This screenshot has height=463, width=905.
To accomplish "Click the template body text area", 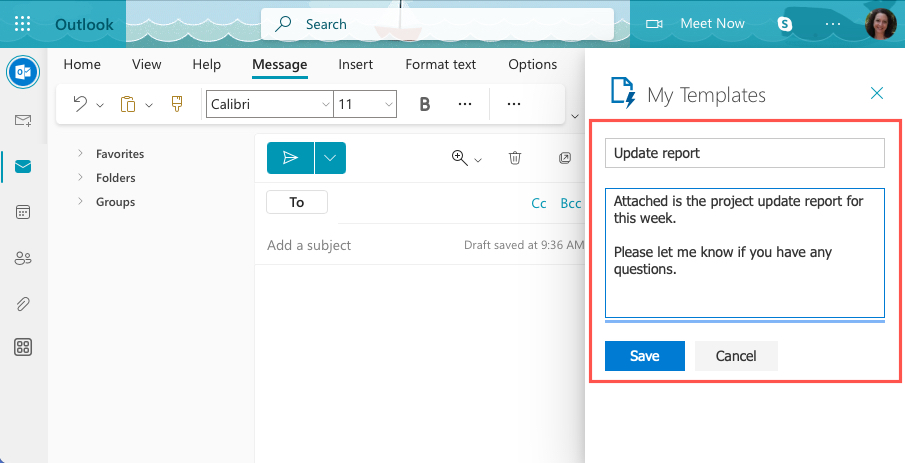I will (x=745, y=253).
